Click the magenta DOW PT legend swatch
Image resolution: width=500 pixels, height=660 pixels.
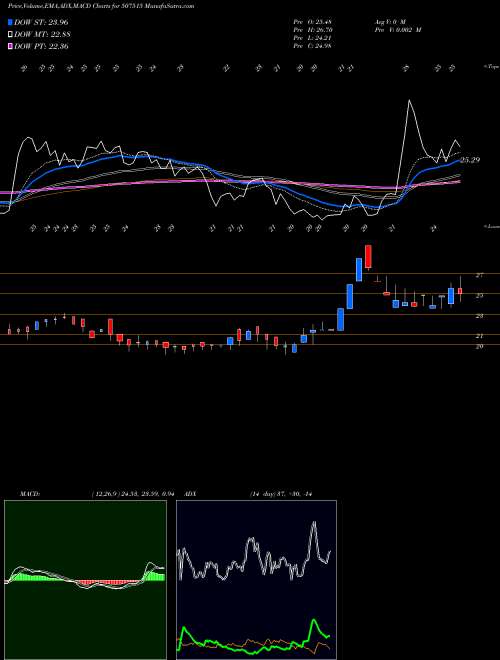pos(11,46)
